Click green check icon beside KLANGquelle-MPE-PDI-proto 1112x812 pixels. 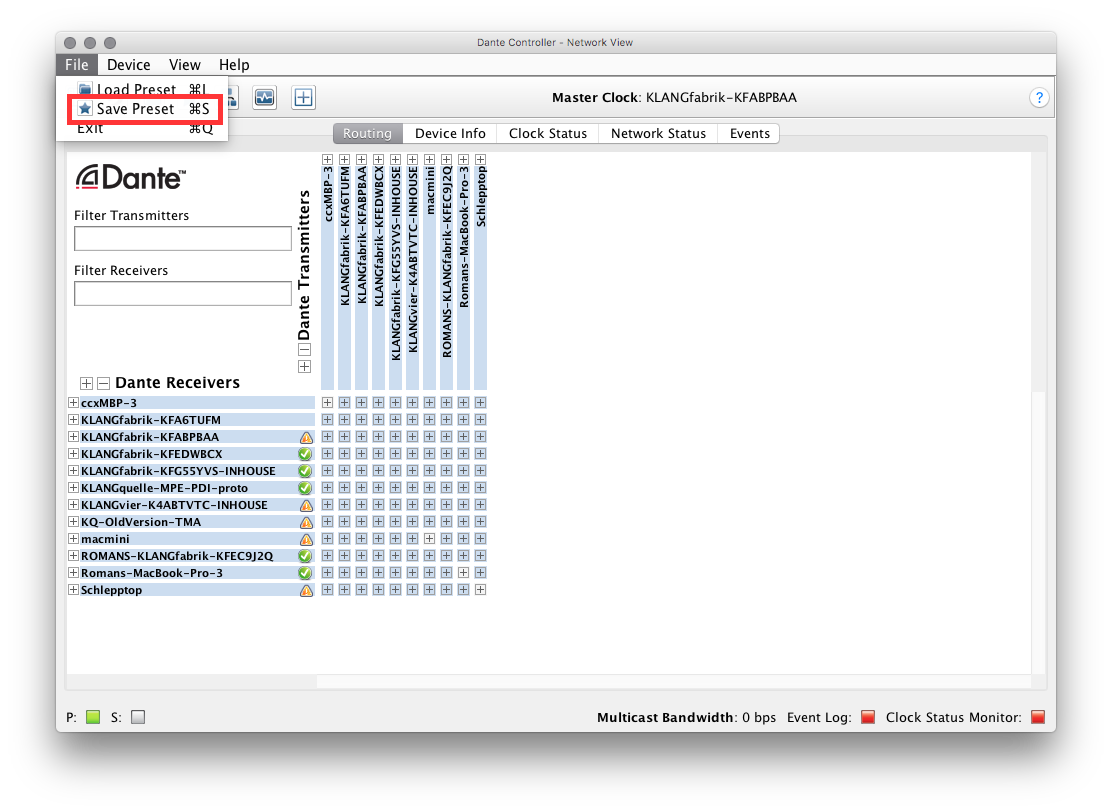(305, 488)
